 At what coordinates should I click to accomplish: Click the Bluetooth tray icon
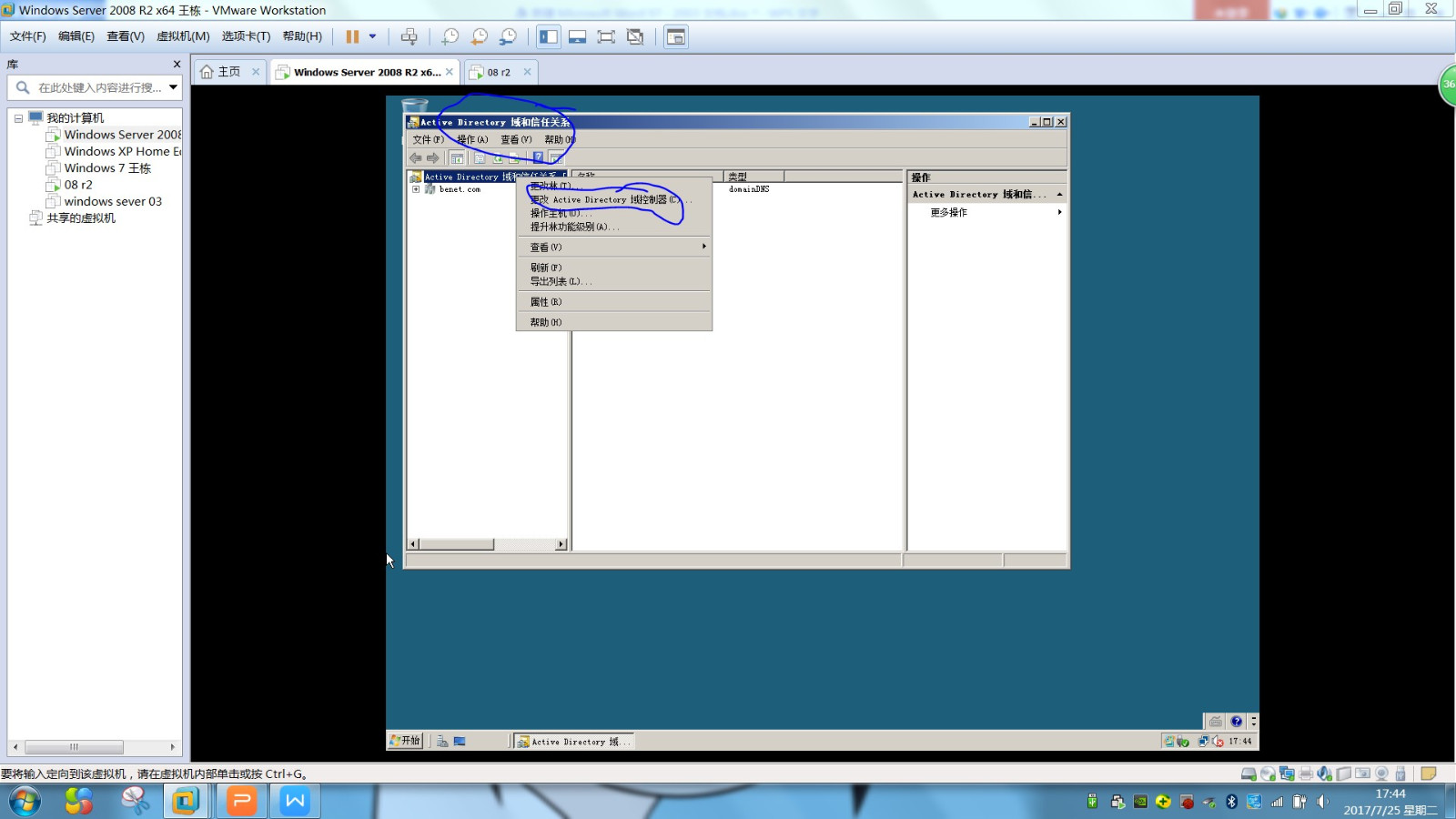tap(1231, 802)
